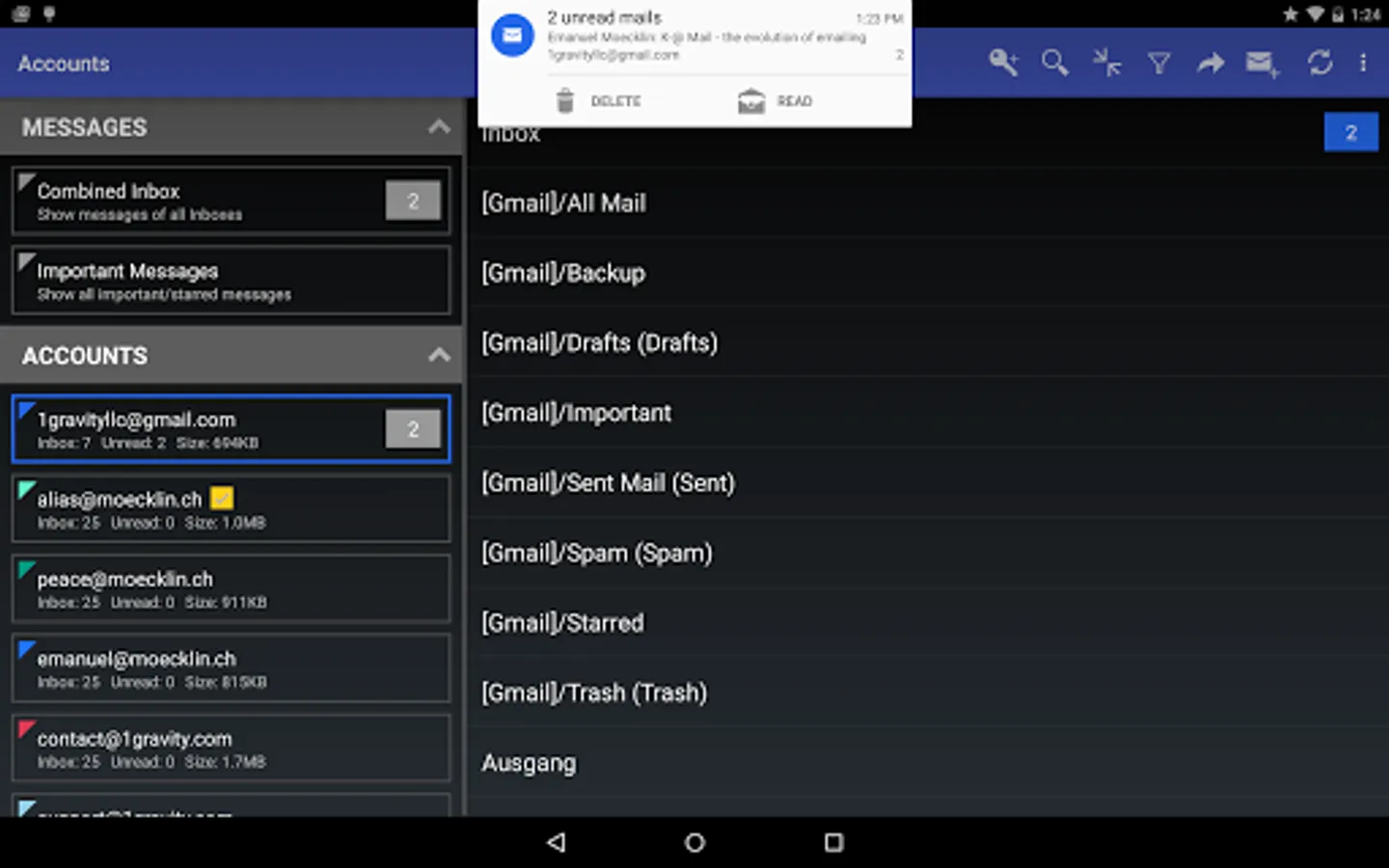The width and height of the screenshot is (1389, 868).
Task: Click the wifi status bar icon
Action: click(x=1316, y=14)
